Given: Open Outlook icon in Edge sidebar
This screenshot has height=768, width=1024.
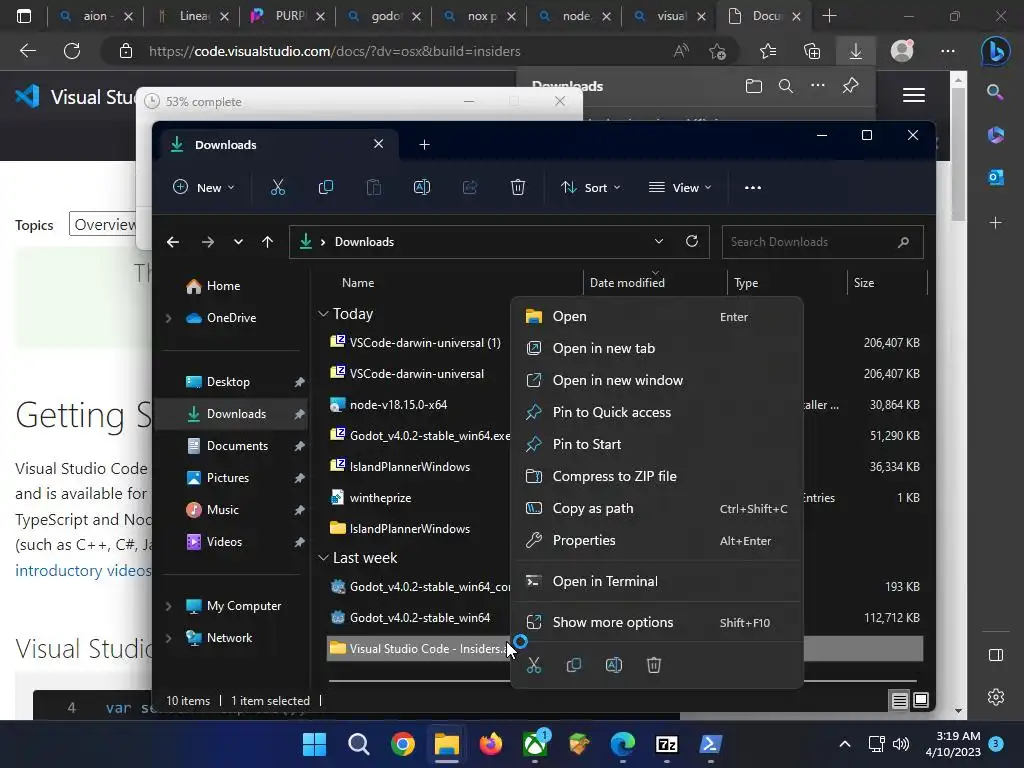Looking at the screenshot, I should click(996, 177).
